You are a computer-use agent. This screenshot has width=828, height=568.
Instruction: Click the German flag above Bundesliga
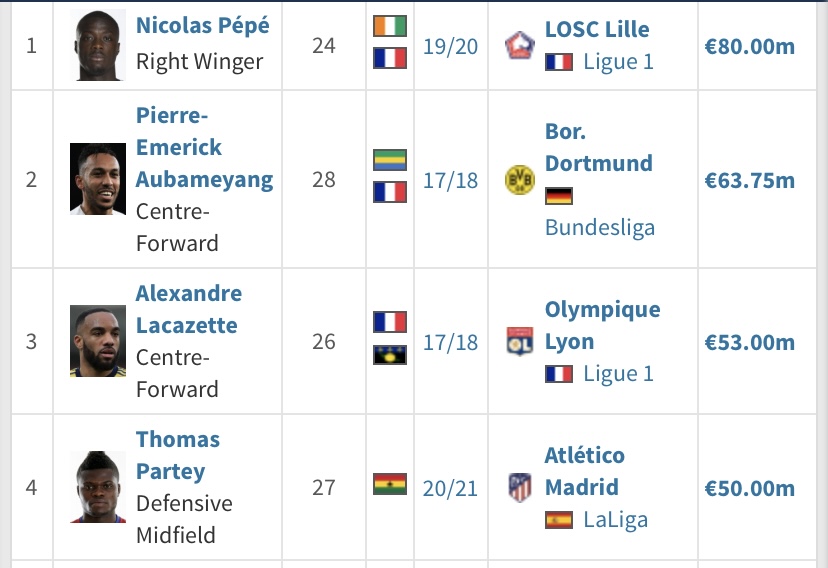[x=559, y=196]
